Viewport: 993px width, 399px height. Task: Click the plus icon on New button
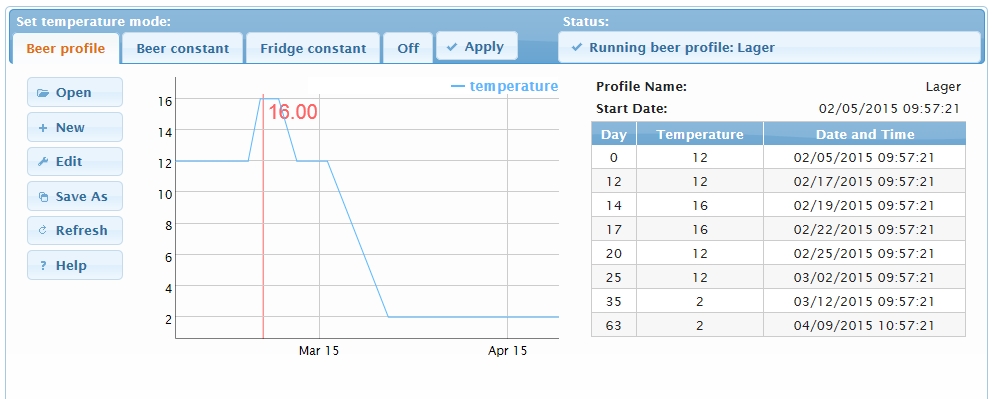(x=43, y=128)
